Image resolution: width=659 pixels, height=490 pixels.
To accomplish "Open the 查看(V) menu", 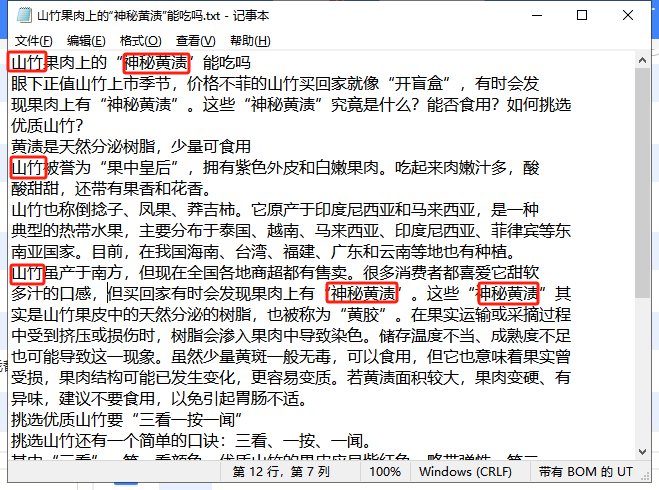I will (x=195, y=41).
